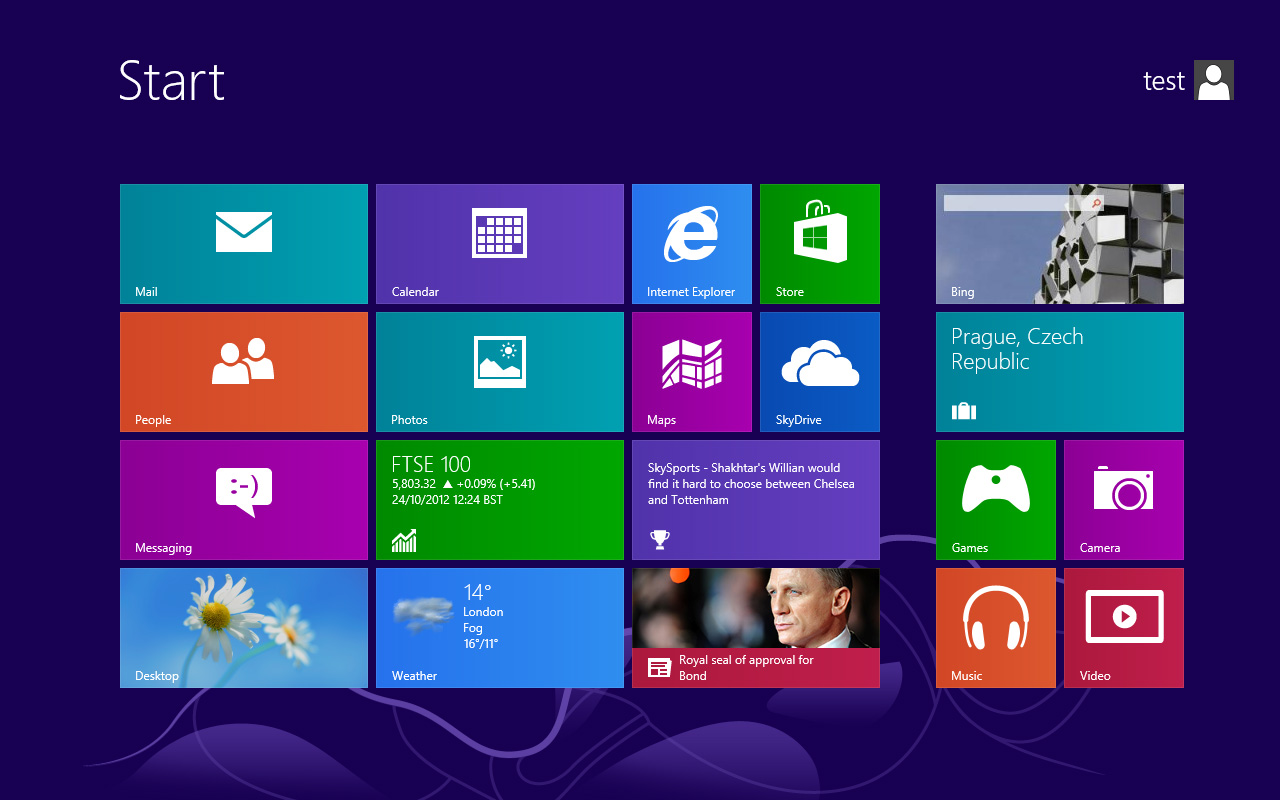Click the "Video" tile label
1280x800 pixels.
(1095, 676)
